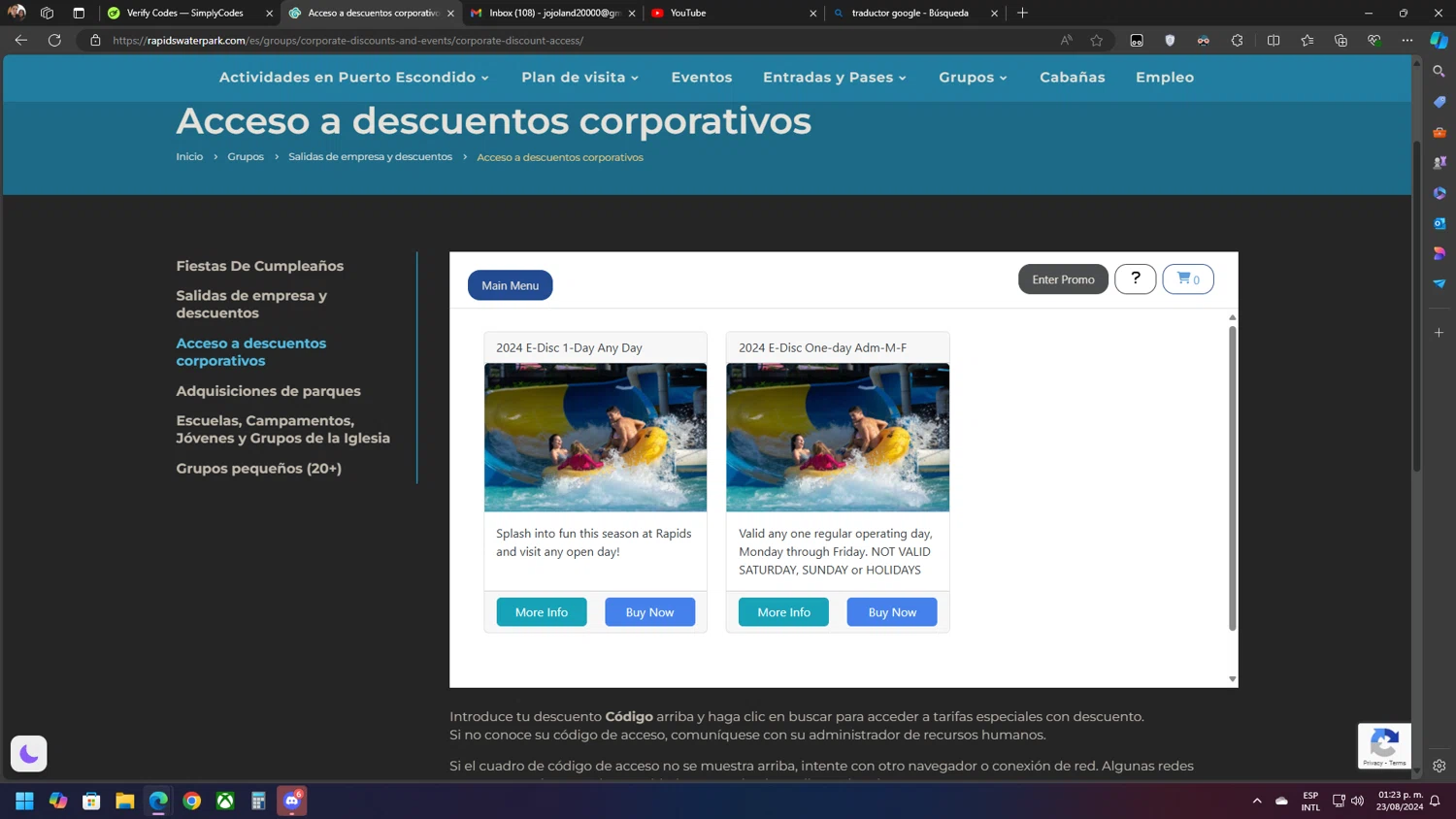Toggle dark mode moon icon
The image size is (1456, 819).
click(28, 753)
